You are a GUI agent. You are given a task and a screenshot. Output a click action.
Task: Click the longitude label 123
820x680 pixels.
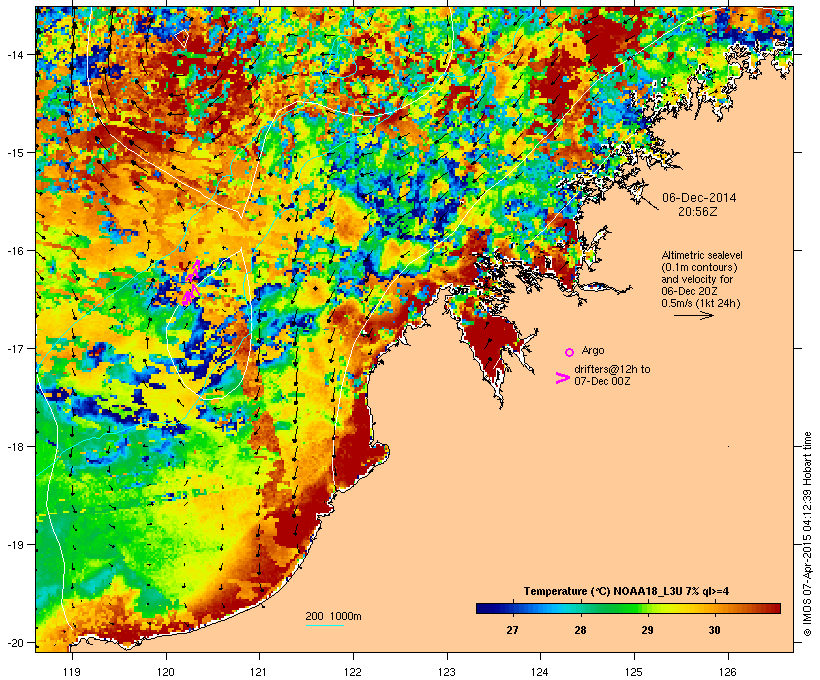pyautogui.click(x=447, y=672)
